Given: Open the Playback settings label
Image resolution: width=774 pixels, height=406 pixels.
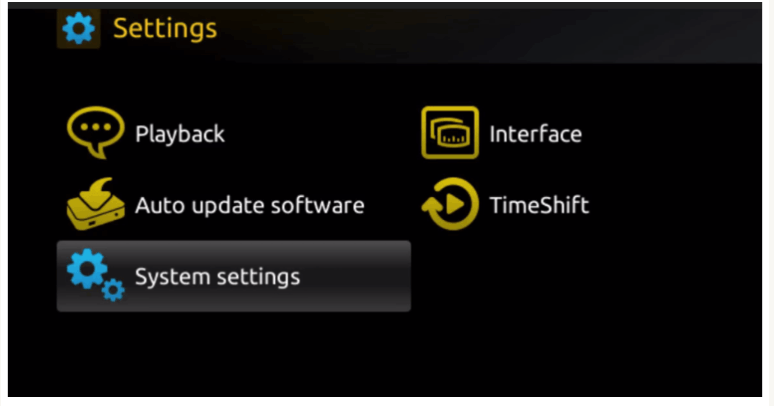Looking at the screenshot, I should 180,134.
